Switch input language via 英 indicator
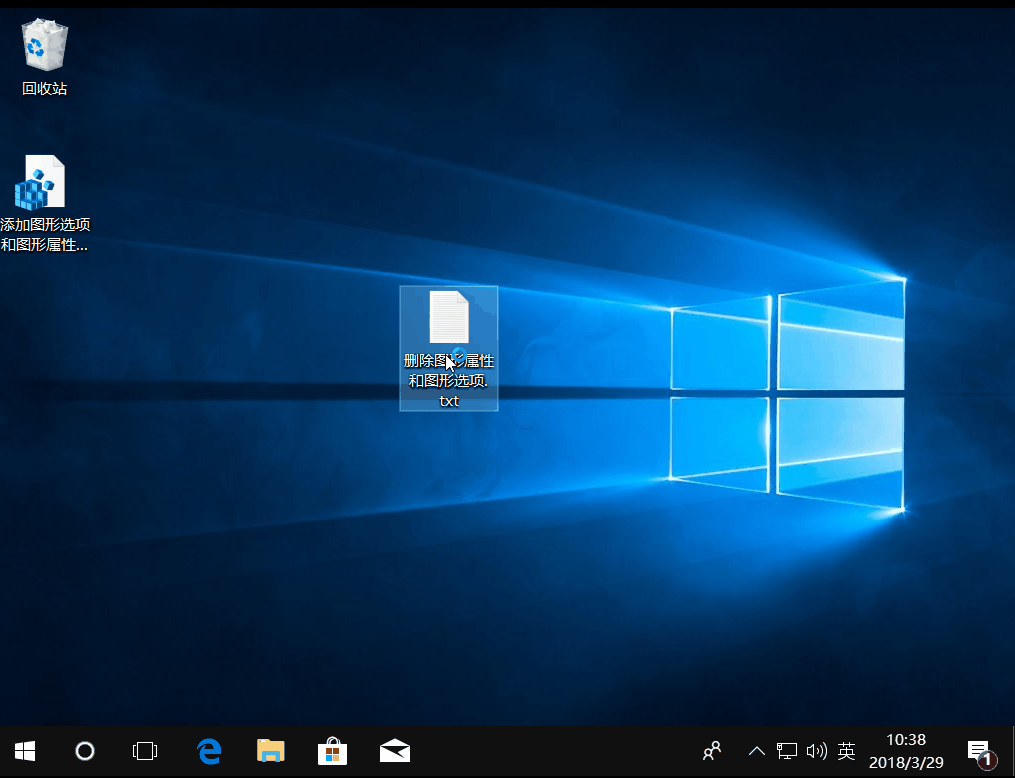The height and width of the screenshot is (778, 1015). point(846,751)
